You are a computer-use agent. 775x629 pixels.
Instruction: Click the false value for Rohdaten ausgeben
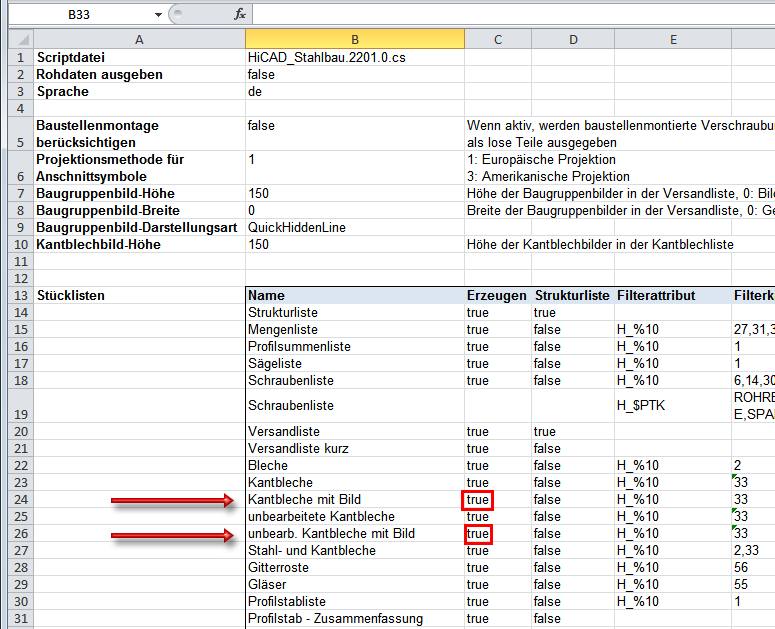(261, 75)
